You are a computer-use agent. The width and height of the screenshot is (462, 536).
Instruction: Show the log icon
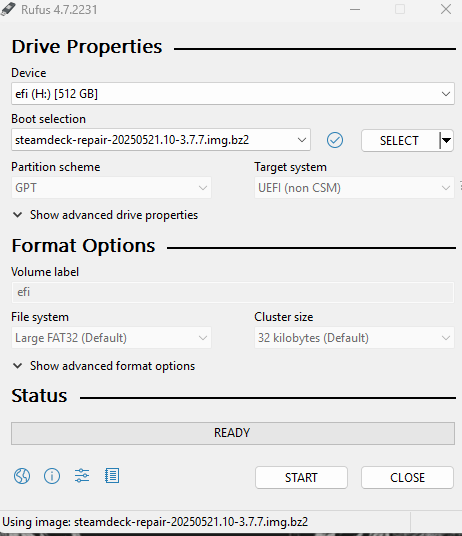tap(112, 476)
